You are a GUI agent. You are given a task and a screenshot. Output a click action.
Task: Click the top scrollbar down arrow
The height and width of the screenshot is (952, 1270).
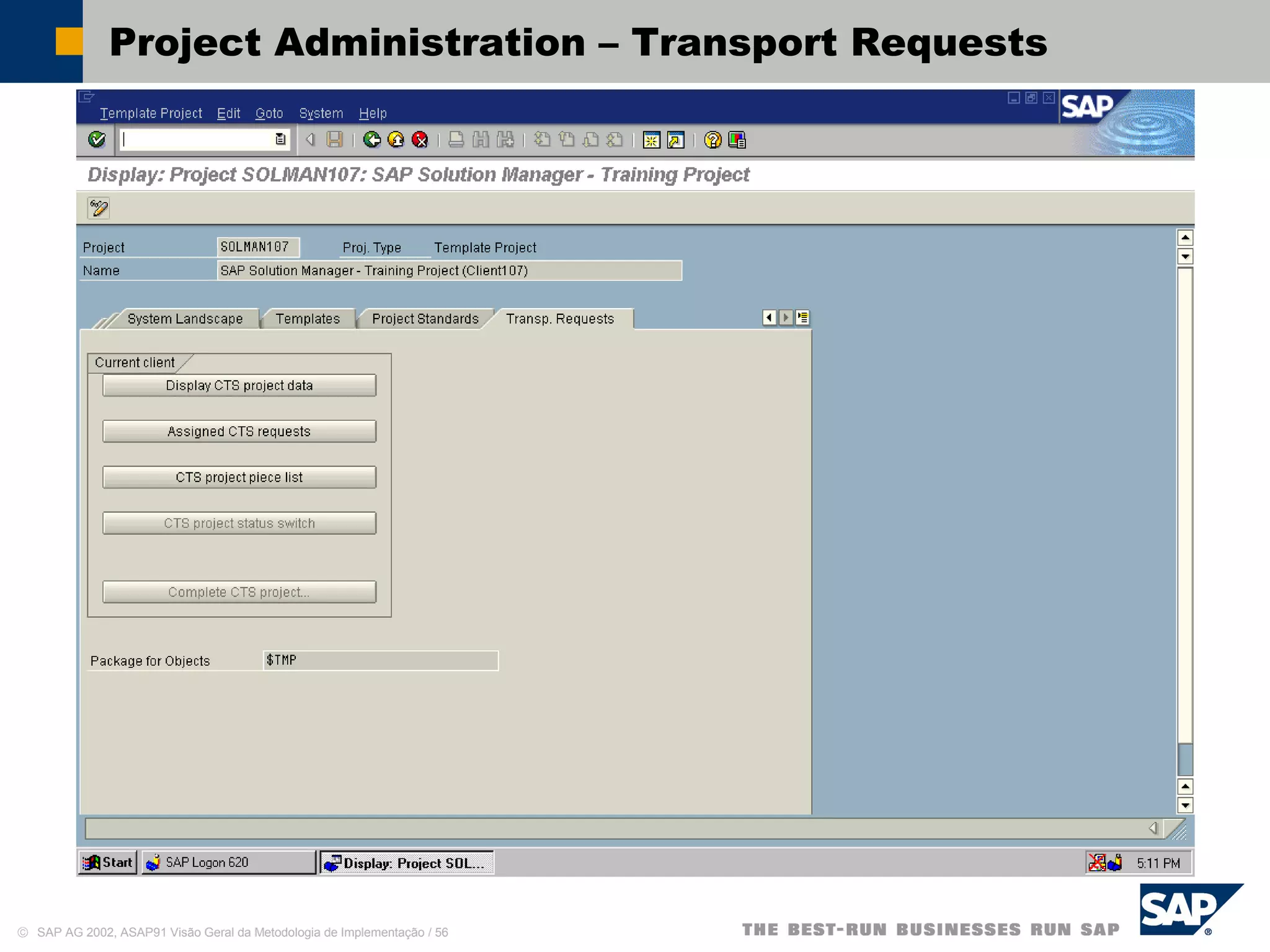(x=1185, y=256)
